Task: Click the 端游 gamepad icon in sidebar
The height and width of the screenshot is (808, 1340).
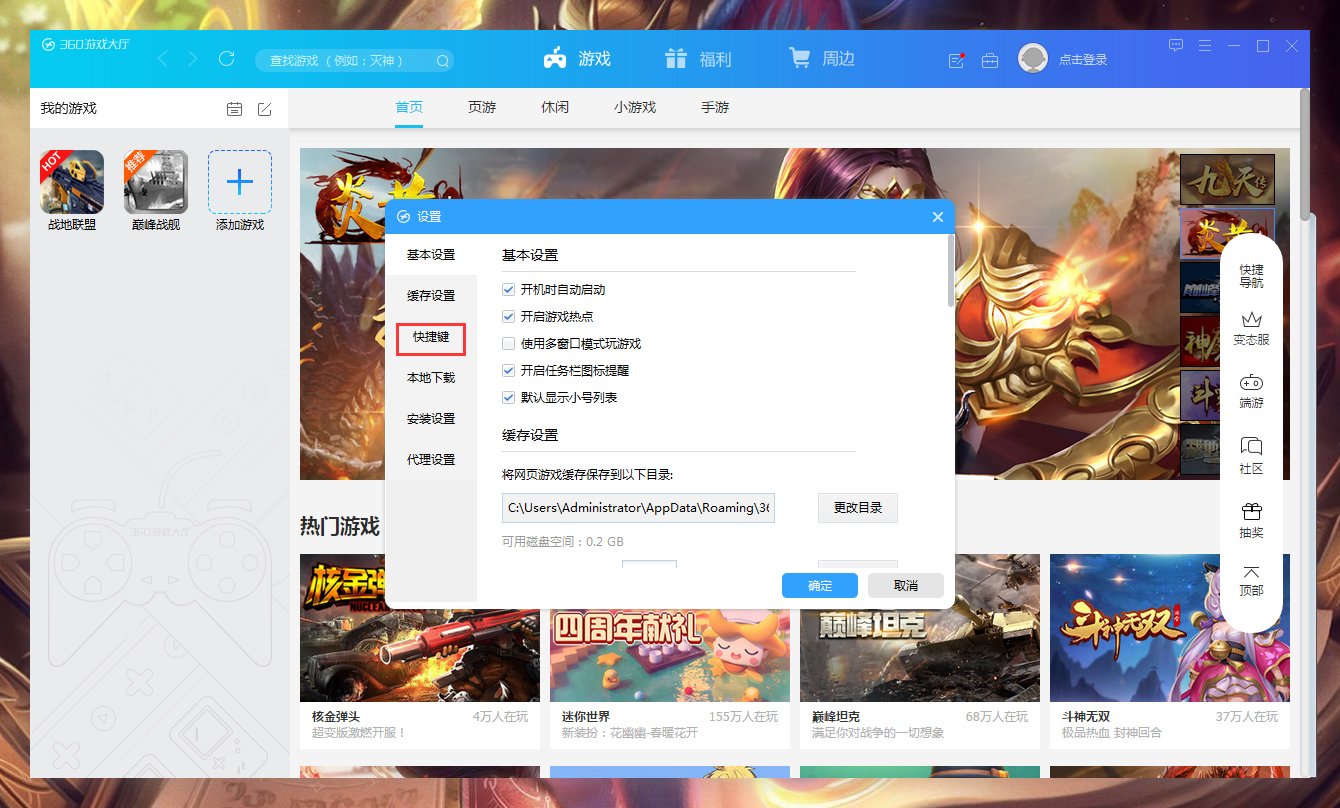Action: click(1251, 383)
